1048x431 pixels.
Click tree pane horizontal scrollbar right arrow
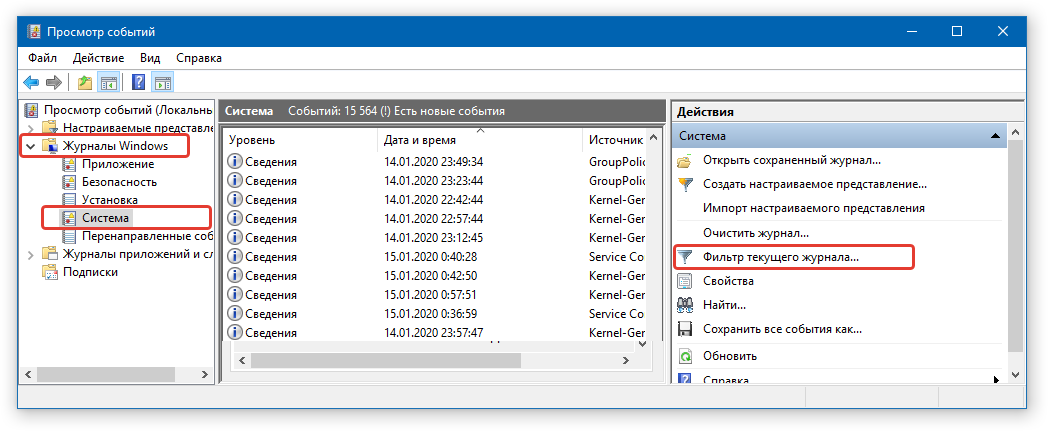point(205,376)
